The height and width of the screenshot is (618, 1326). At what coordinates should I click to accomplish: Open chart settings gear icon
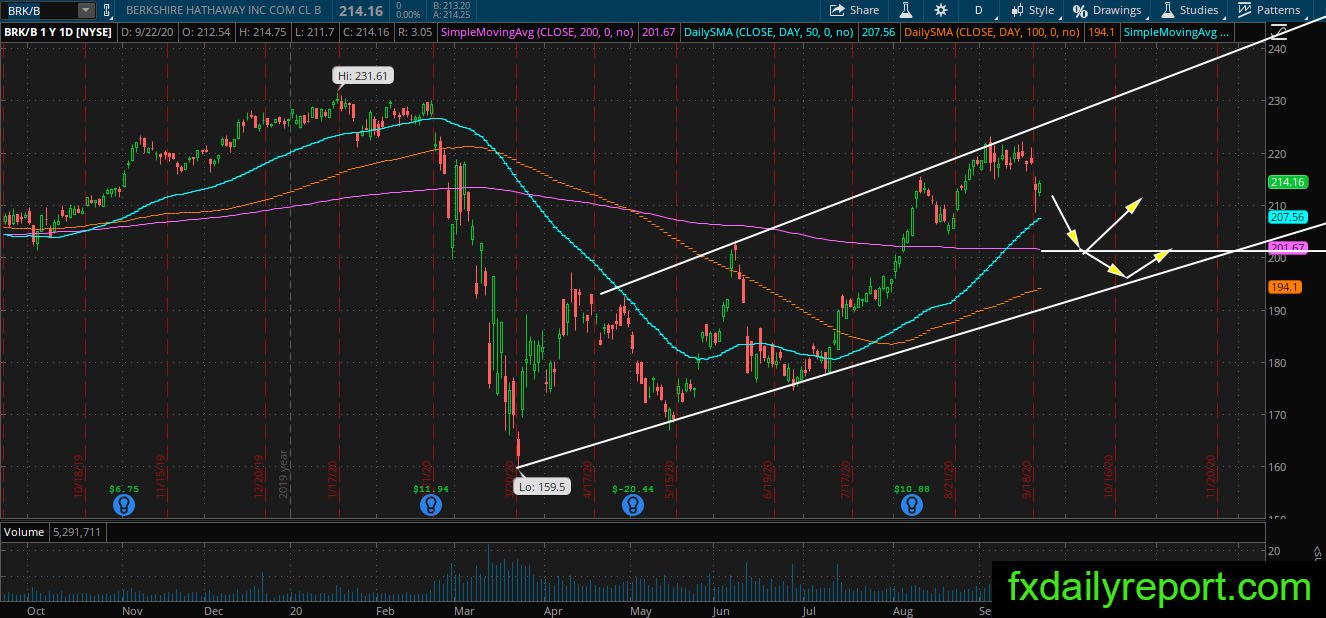941,10
